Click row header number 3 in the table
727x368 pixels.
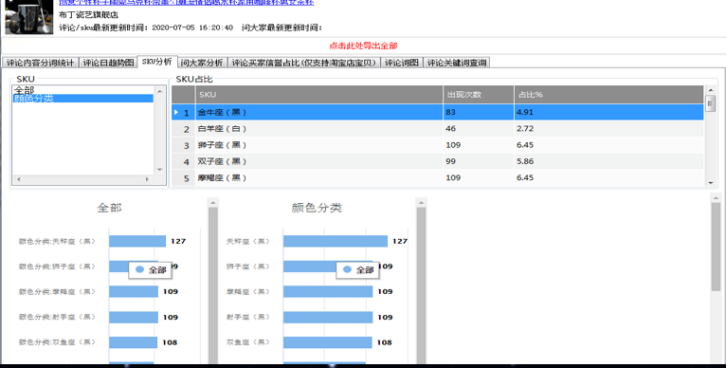pyautogui.click(x=184, y=146)
